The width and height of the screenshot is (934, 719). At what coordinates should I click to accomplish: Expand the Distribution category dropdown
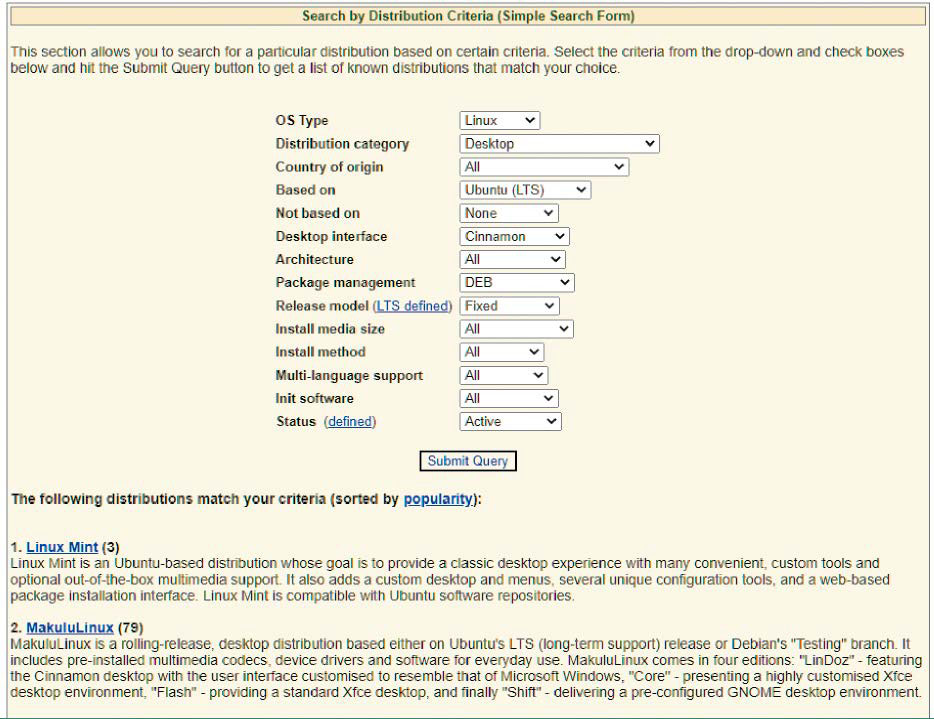[x=559, y=144]
